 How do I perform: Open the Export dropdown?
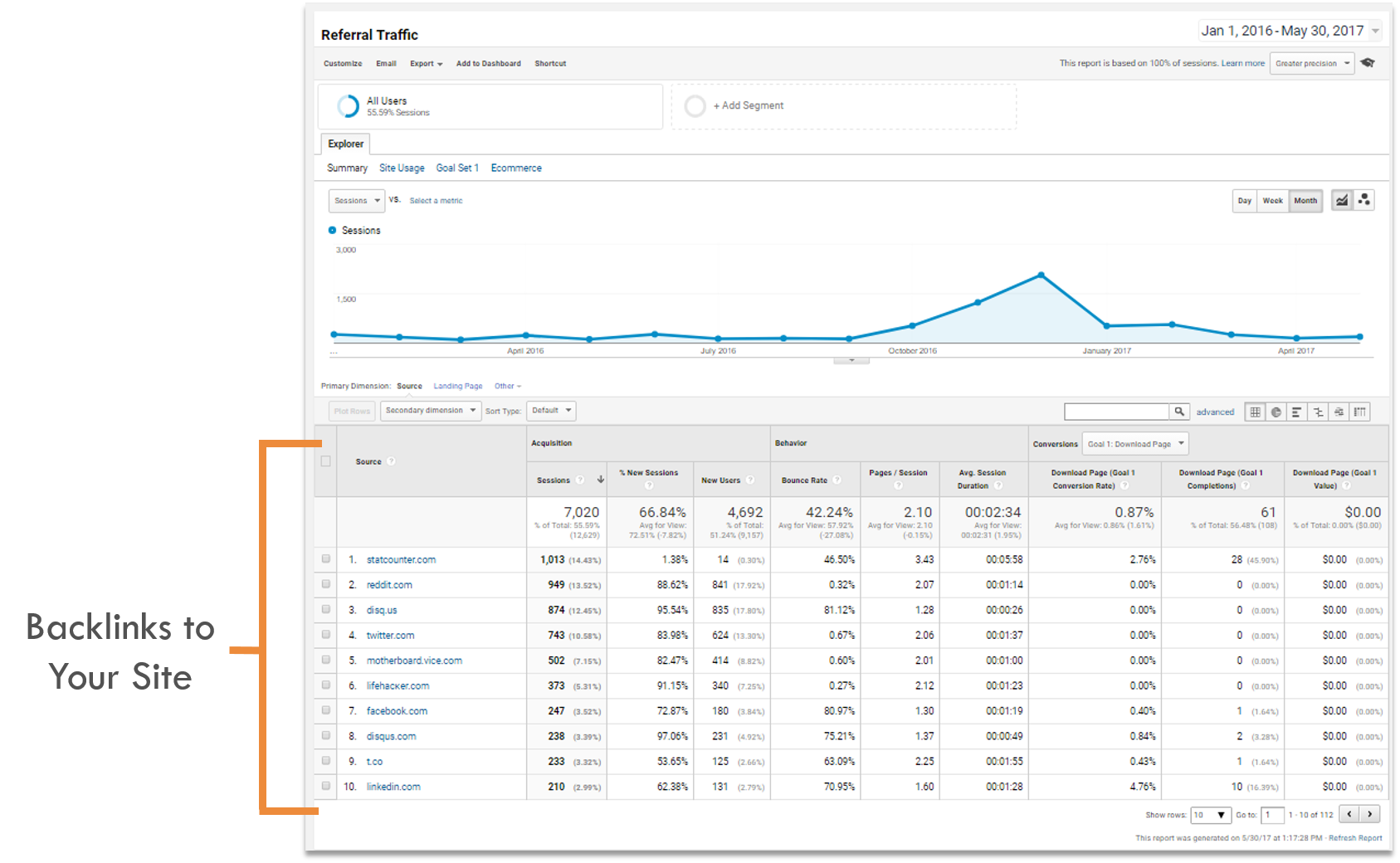pyautogui.click(x=427, y=63)
